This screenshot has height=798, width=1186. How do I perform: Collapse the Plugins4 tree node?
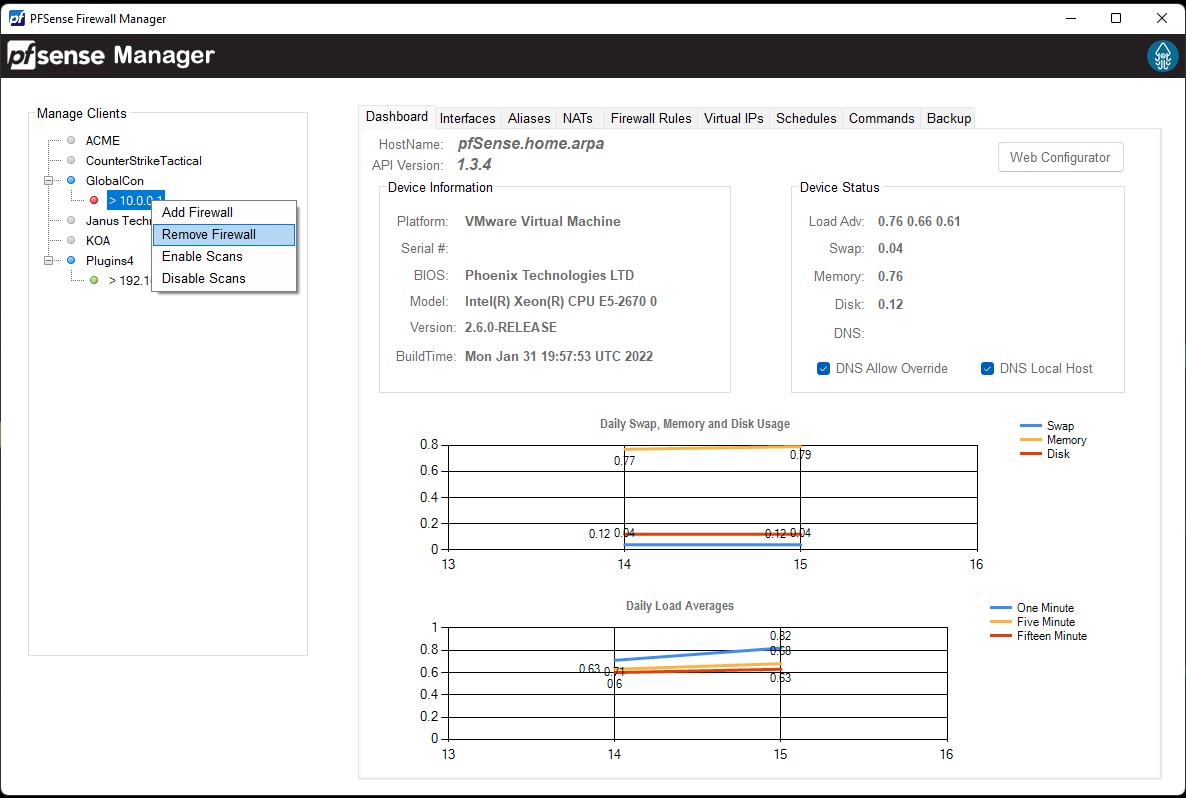click(x=48, y=260)
